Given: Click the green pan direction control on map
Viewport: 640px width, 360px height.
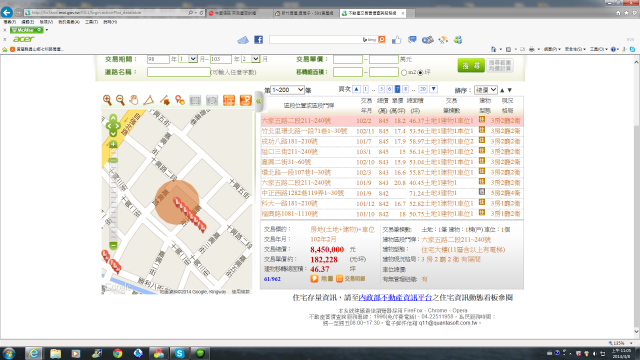Looking at the screenshot, I should 113,125.
